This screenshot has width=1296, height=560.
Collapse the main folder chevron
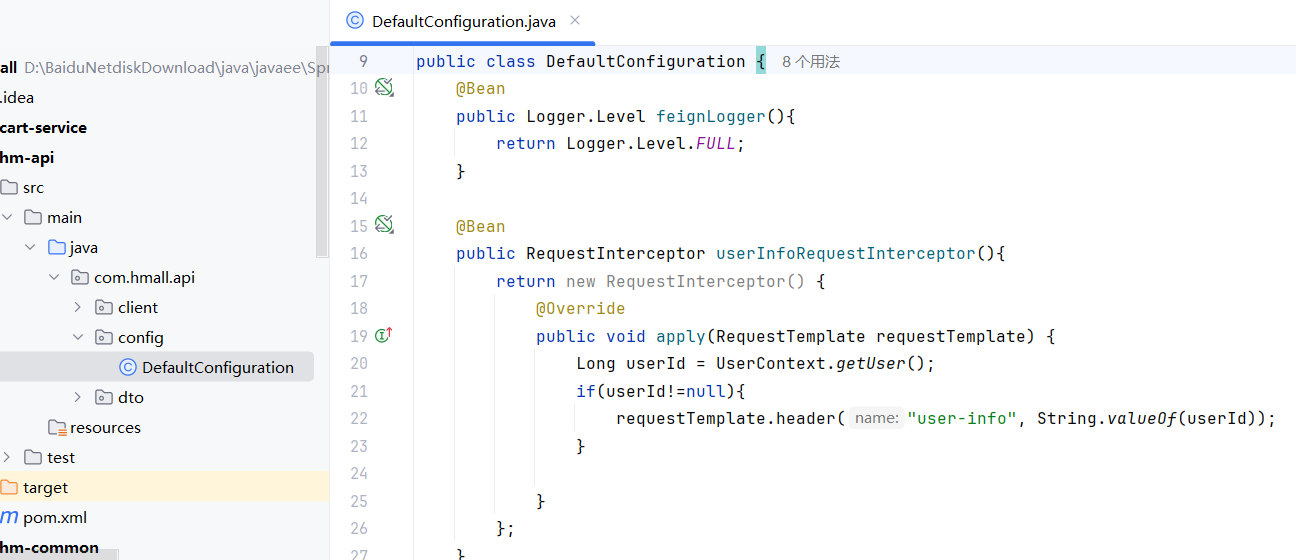[7, 217]
